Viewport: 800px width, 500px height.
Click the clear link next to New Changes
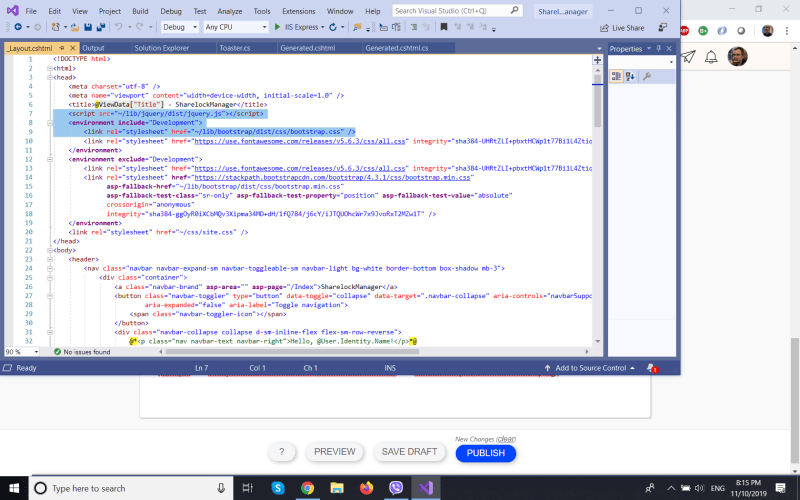point(506,439)
